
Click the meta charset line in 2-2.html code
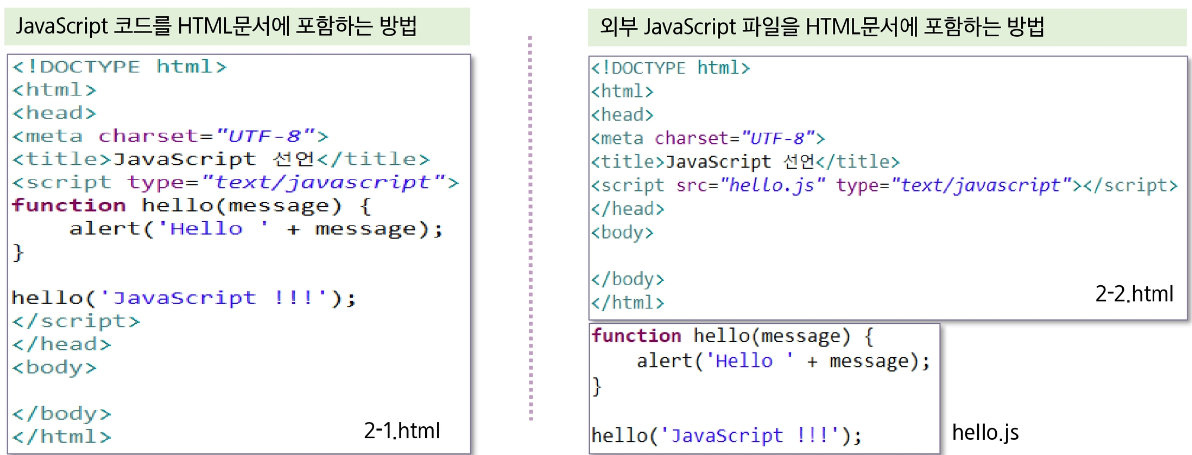708,138
